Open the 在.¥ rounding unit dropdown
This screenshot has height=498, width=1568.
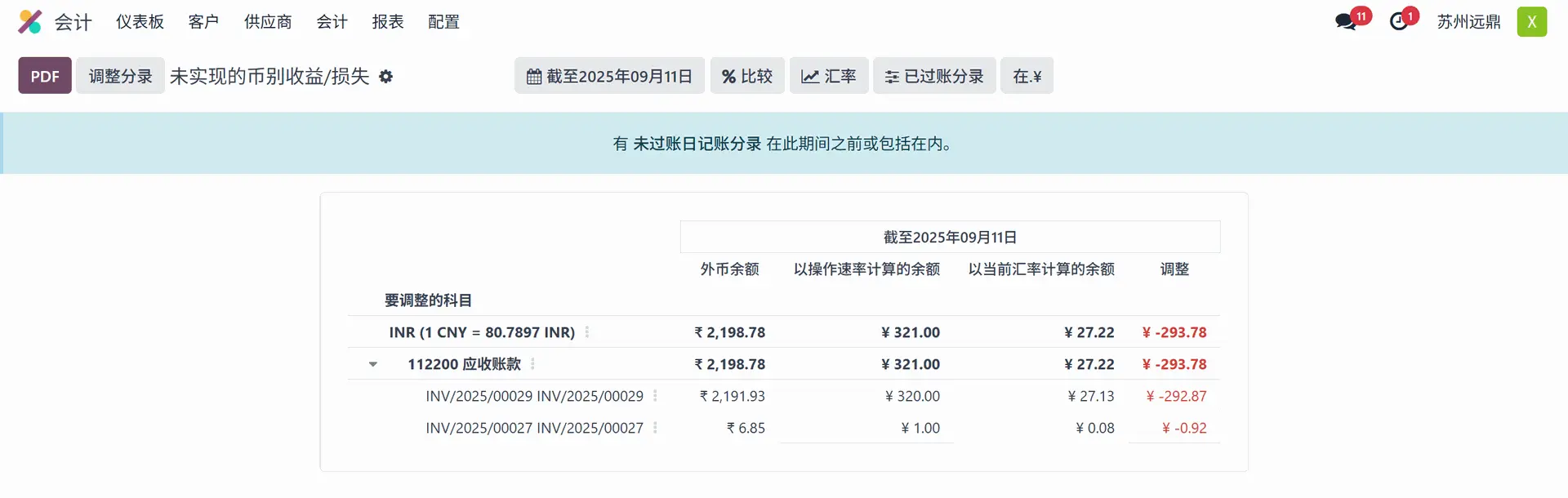[x=1027, y=76]
